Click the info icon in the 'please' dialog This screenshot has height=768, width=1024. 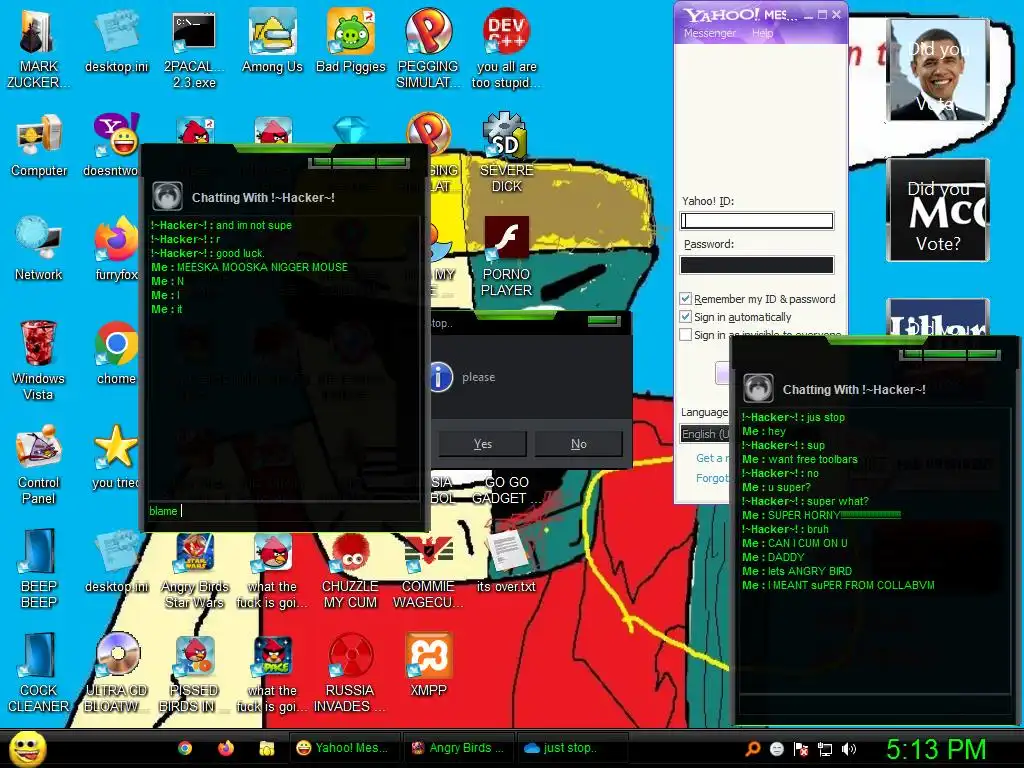coord(441,377)
